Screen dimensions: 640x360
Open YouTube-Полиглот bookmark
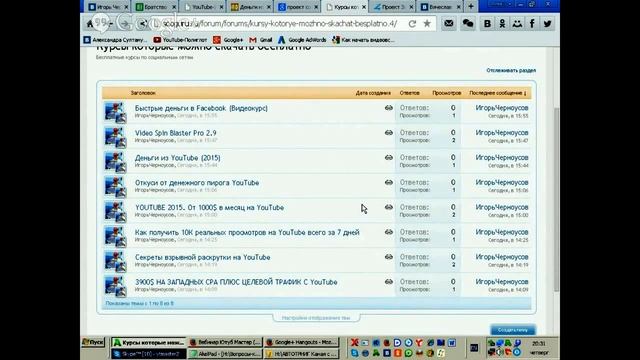(x=180, y=40)
